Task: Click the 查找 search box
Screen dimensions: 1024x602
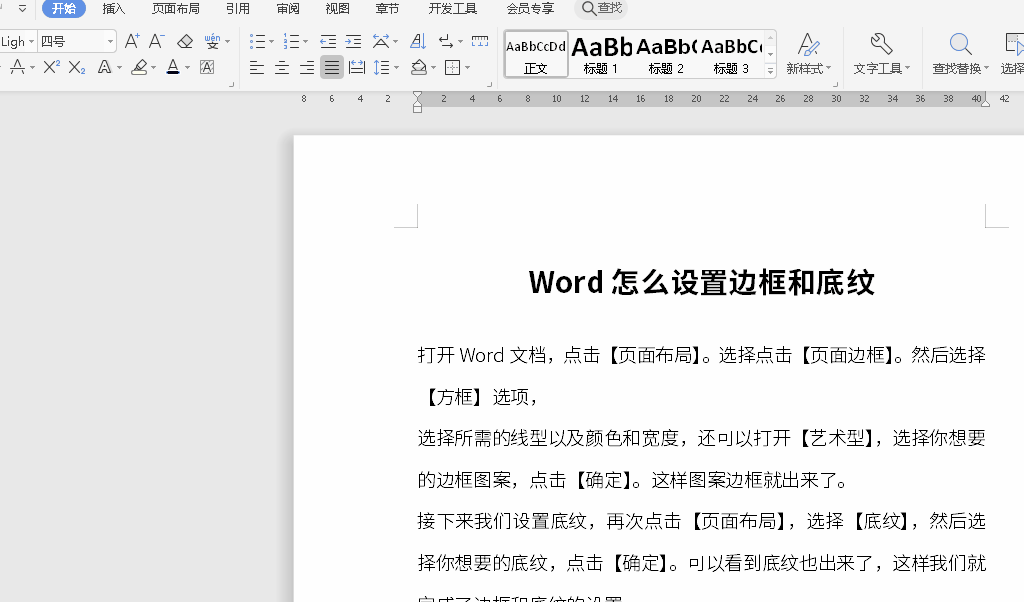Action: [601, 8]
